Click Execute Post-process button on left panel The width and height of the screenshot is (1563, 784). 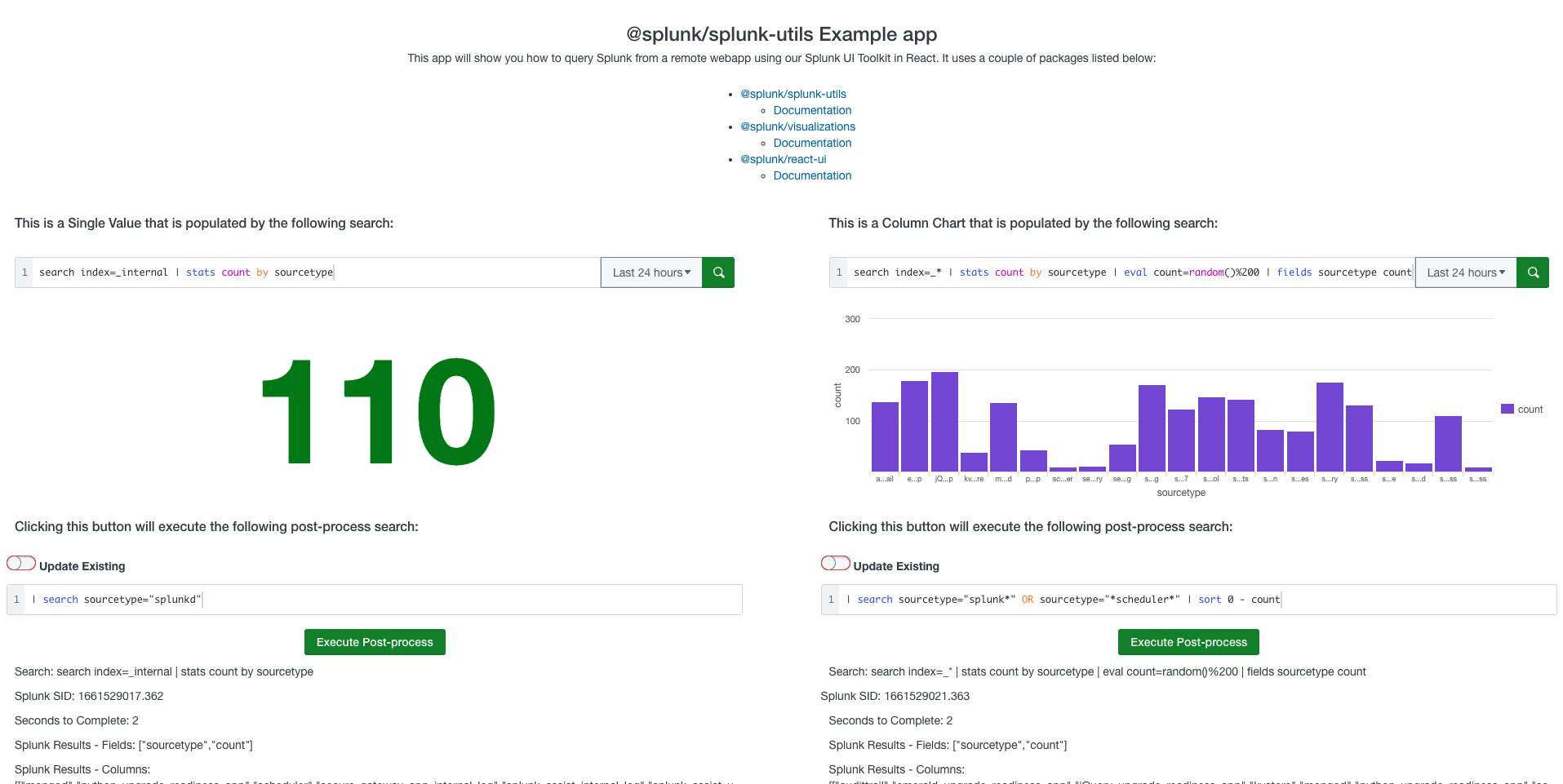(x=375, y=642)
